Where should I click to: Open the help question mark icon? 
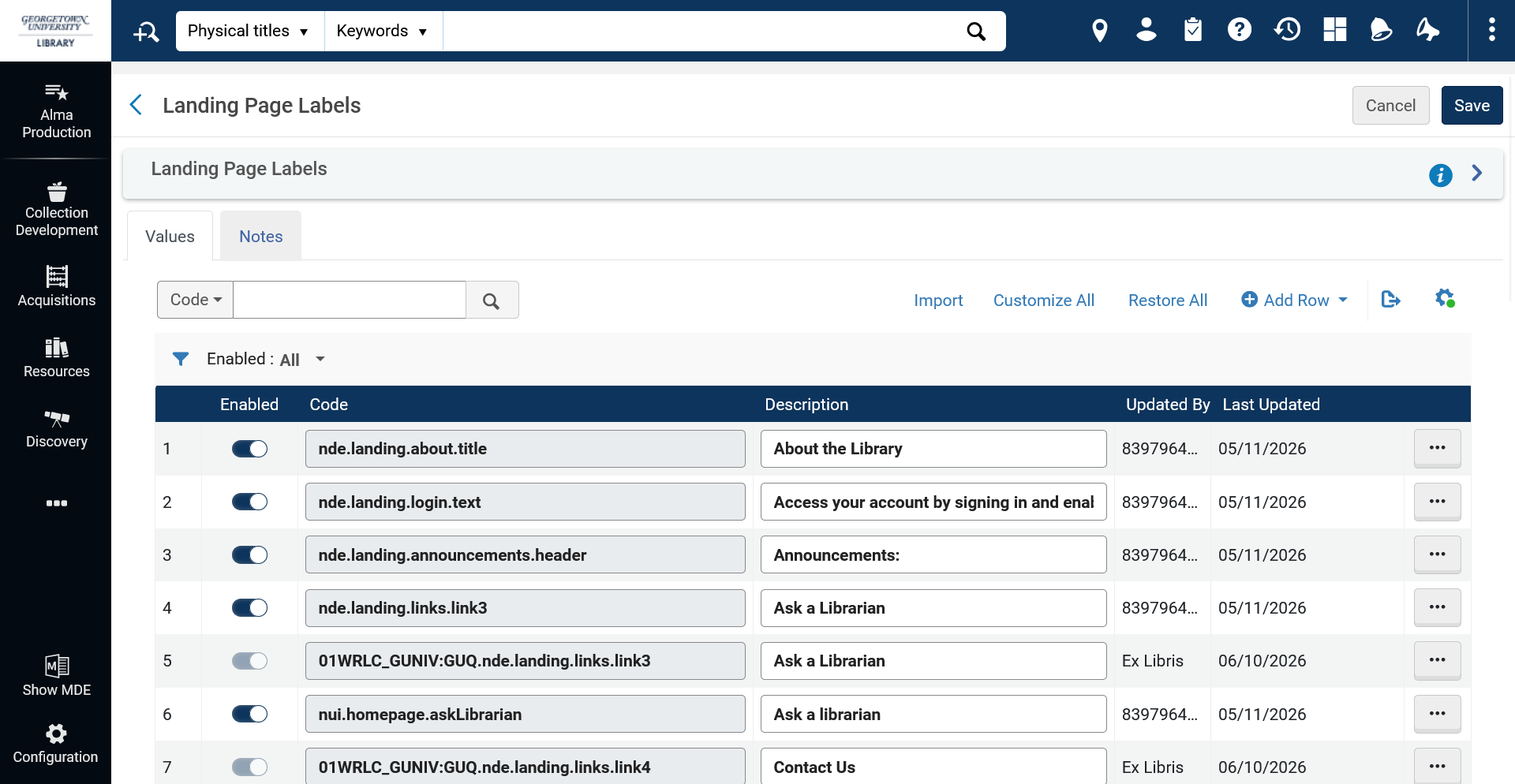pos(1240,30)
